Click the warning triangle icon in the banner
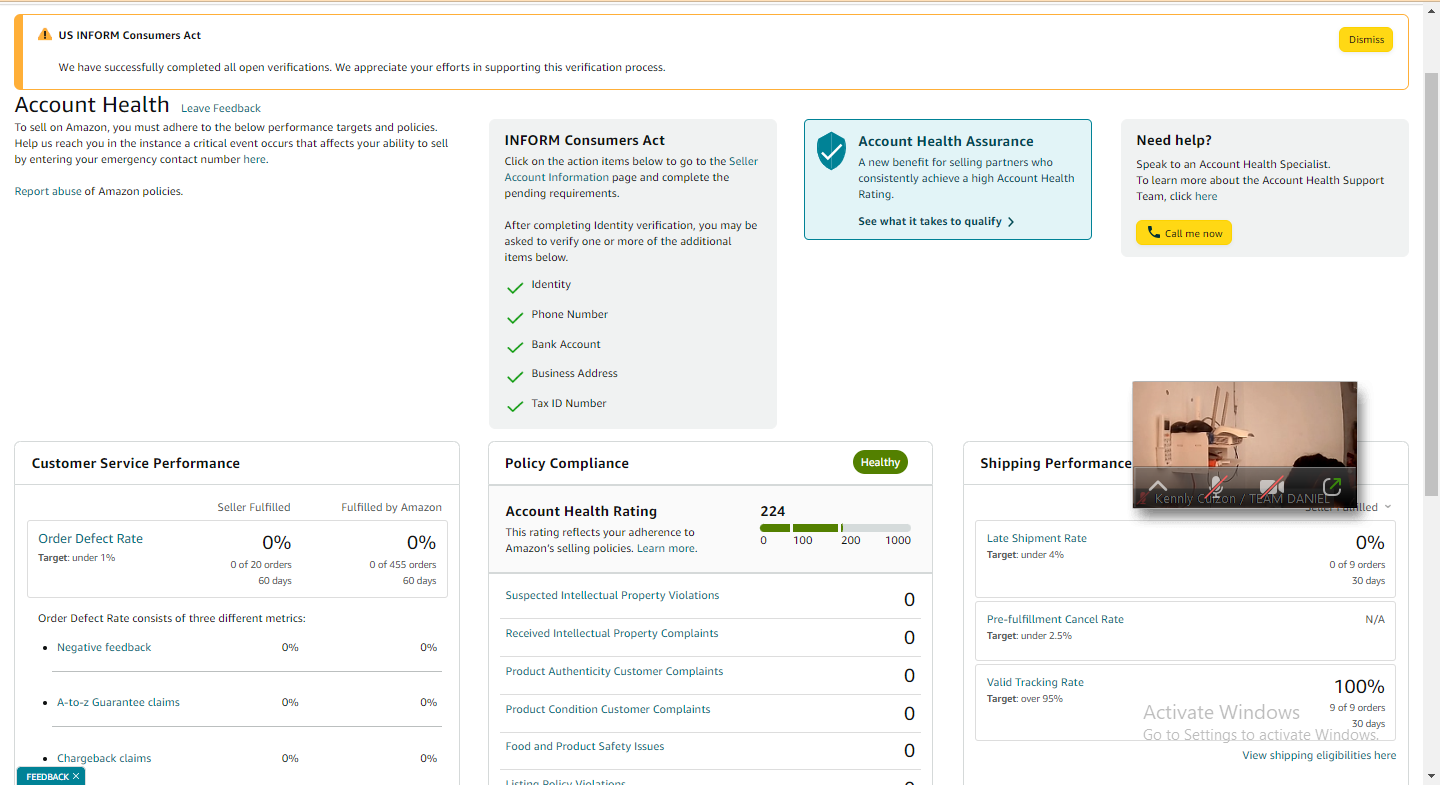 pyautogui.click(x=44, y=35)
